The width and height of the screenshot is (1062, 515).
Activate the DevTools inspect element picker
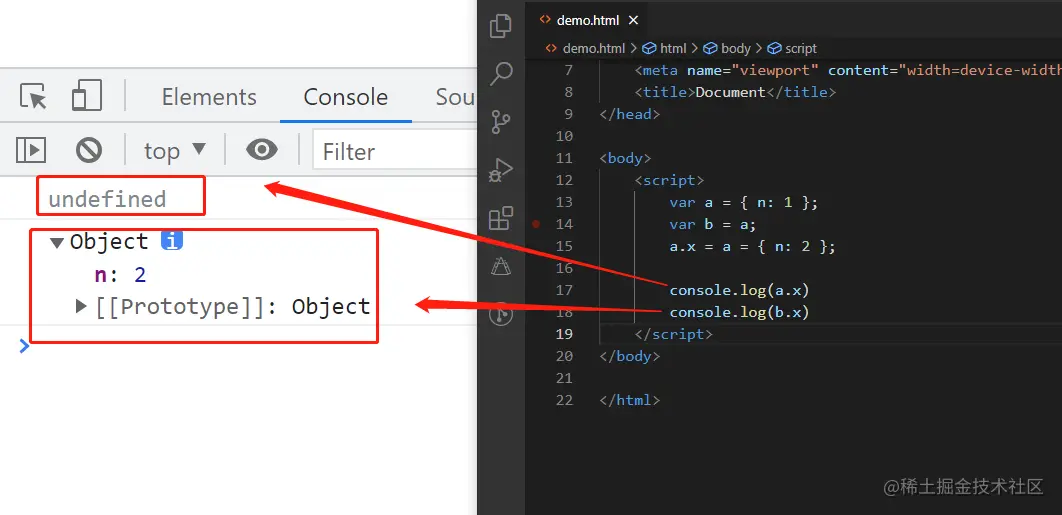coord(33,96)
